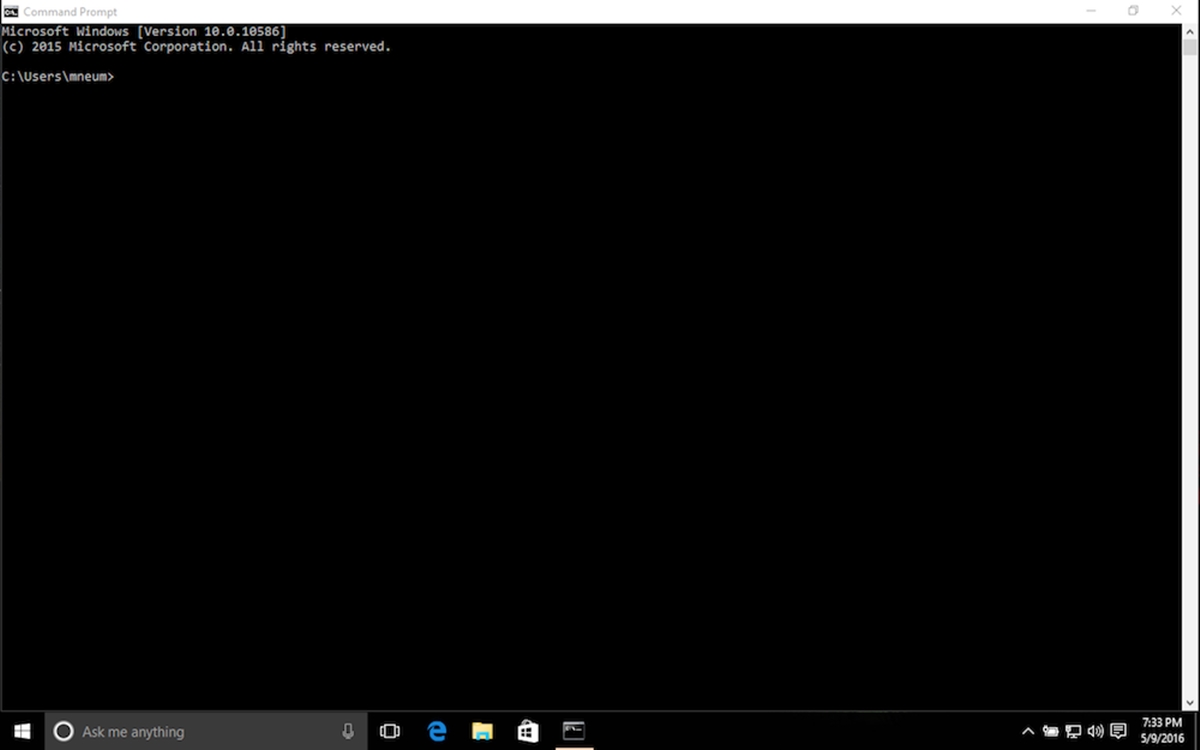Click the C:\Users\mneum> prompt line

click(58, 77)
